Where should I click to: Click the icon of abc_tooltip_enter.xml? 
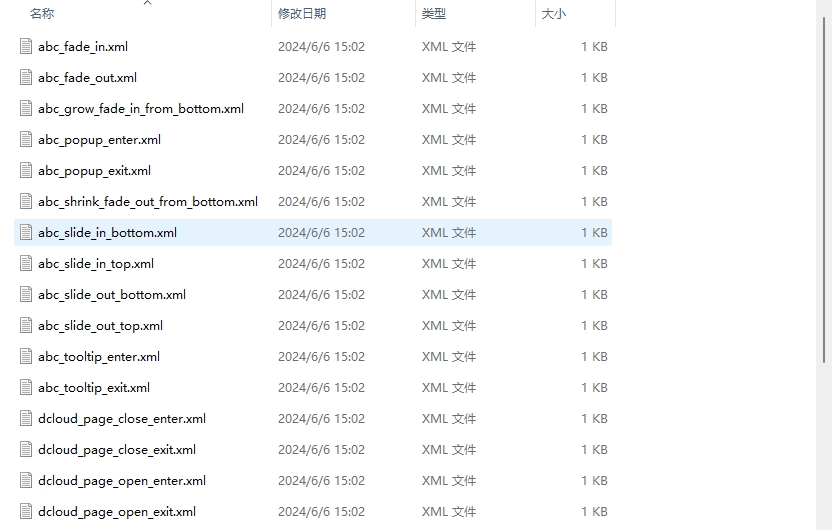[x=26, y=357]
